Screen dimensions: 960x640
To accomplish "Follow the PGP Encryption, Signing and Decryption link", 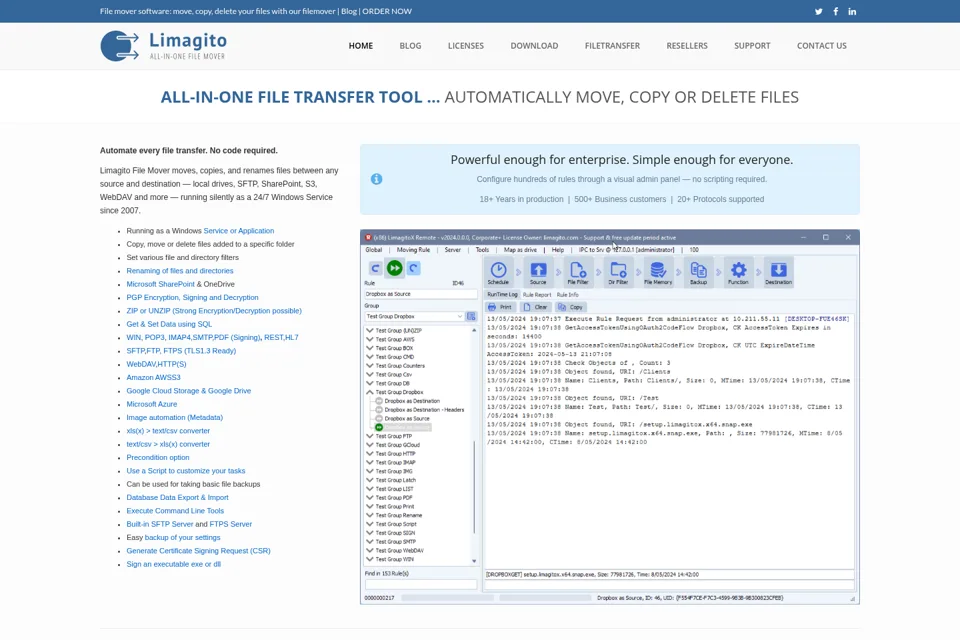I will [x=192, y=298].
